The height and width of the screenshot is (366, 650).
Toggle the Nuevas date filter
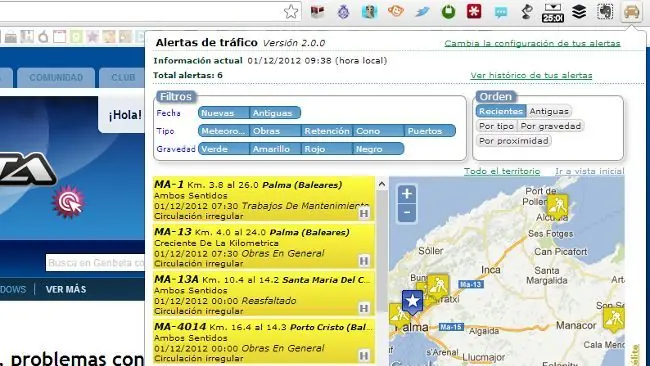tap(224, 113)
